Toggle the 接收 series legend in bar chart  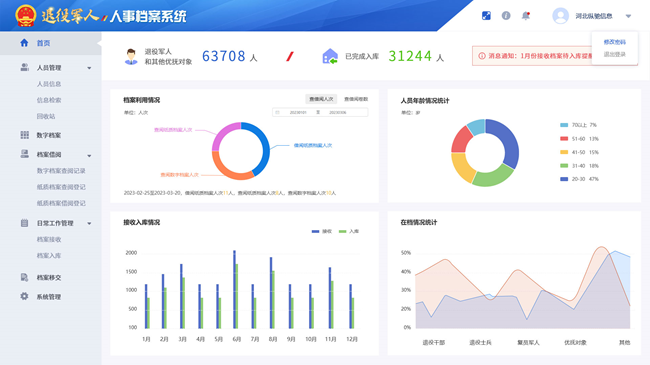(322, 231)
